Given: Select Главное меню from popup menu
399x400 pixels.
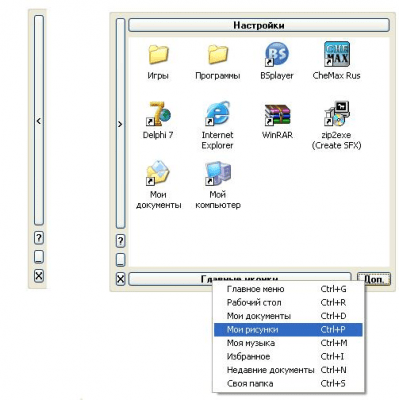Looking at the screenshot, I should (288, 289).
